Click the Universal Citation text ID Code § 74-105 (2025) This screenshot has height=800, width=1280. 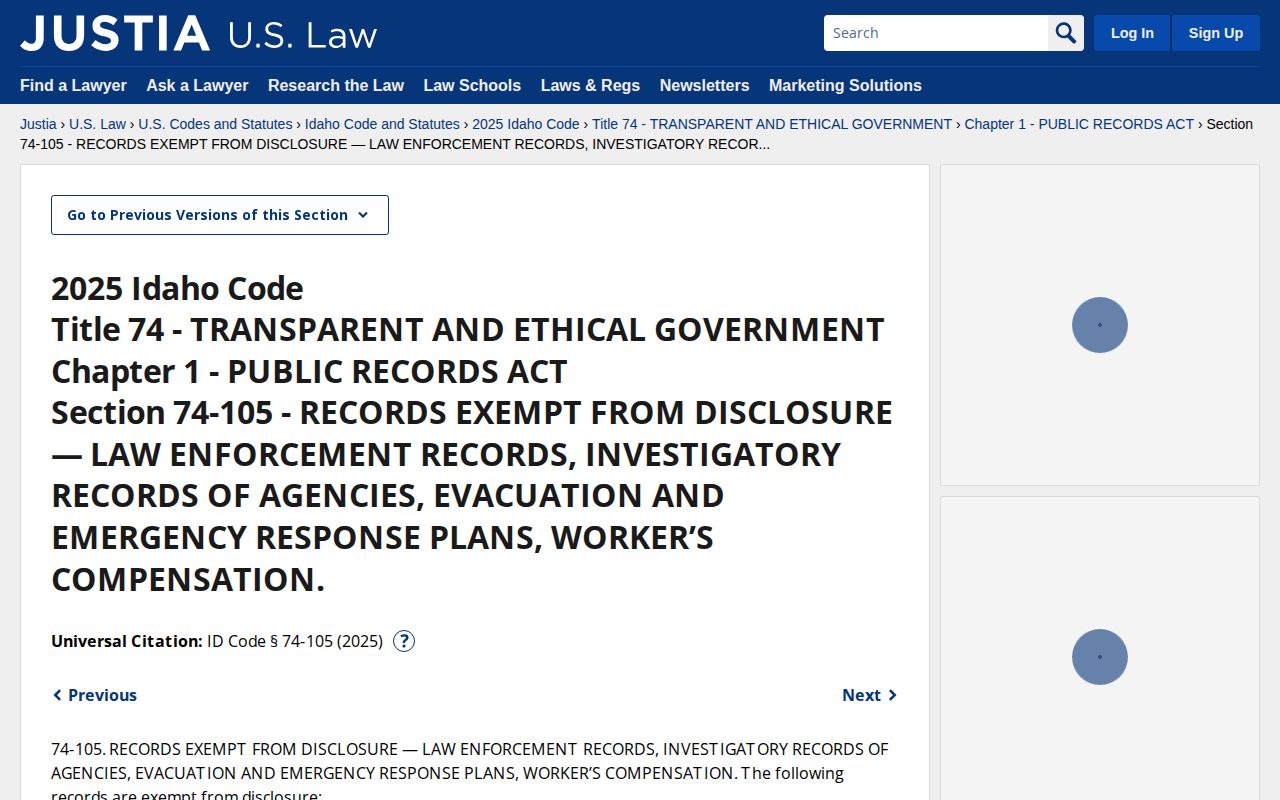point(295,641)
